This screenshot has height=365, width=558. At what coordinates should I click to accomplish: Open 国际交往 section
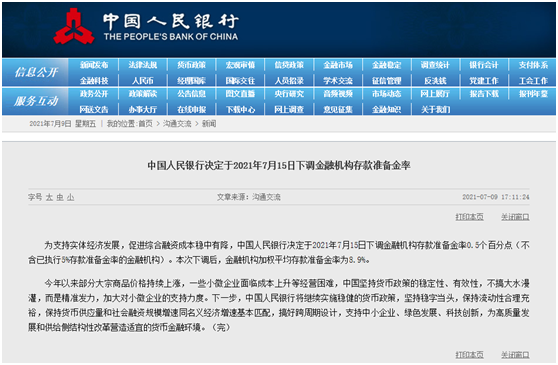[x=240, y=81]
